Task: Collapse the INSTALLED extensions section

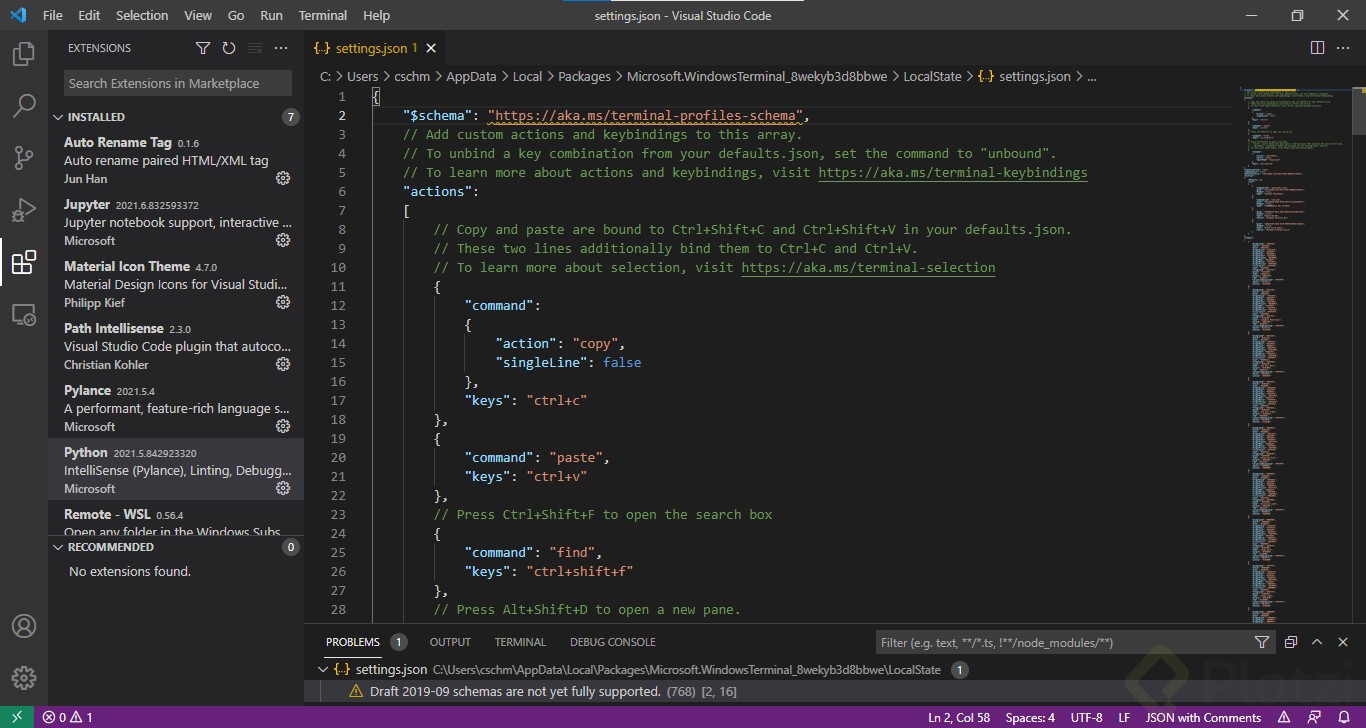Action: [58, 117]
